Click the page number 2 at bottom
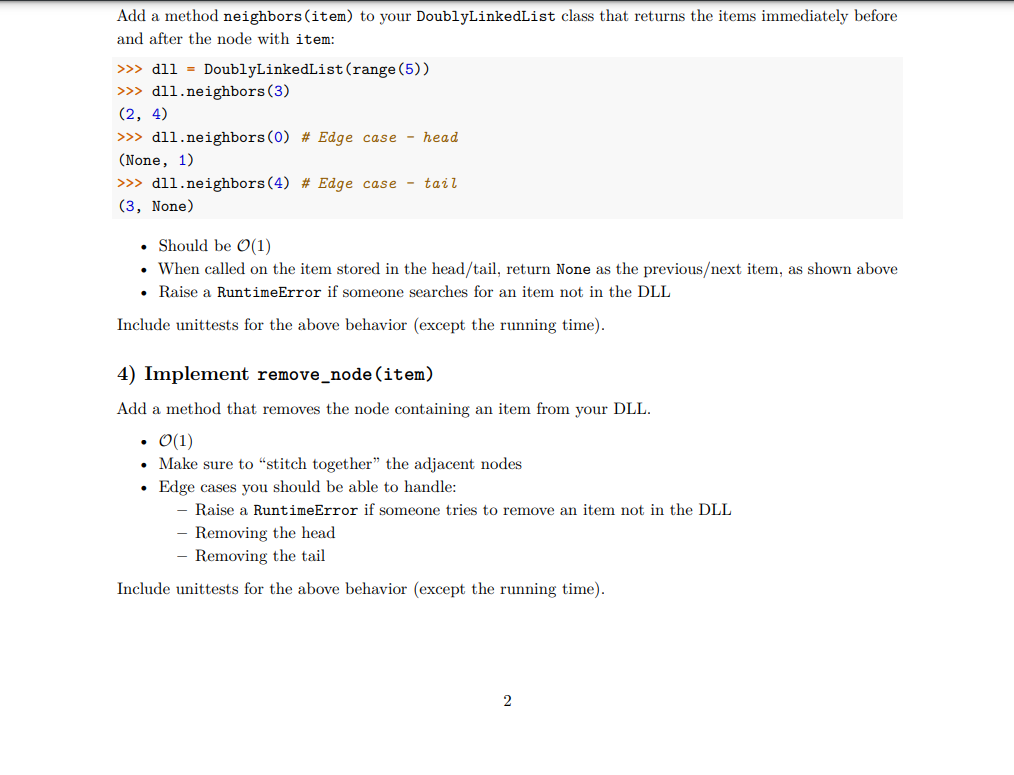Image resolution: width=1014 pixels, height=775 pixels. [507, 701]
